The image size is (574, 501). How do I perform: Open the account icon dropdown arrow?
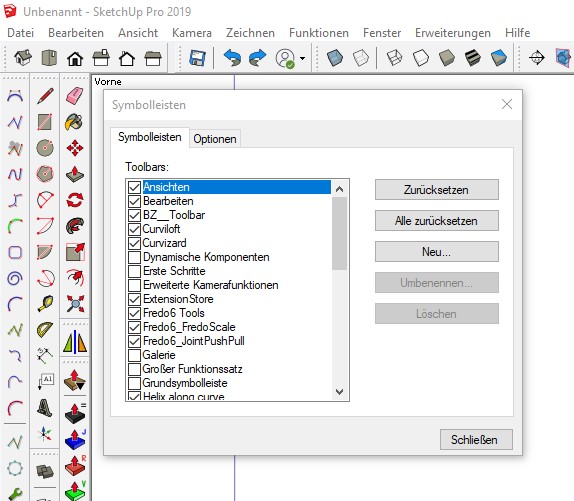[302, 59]
